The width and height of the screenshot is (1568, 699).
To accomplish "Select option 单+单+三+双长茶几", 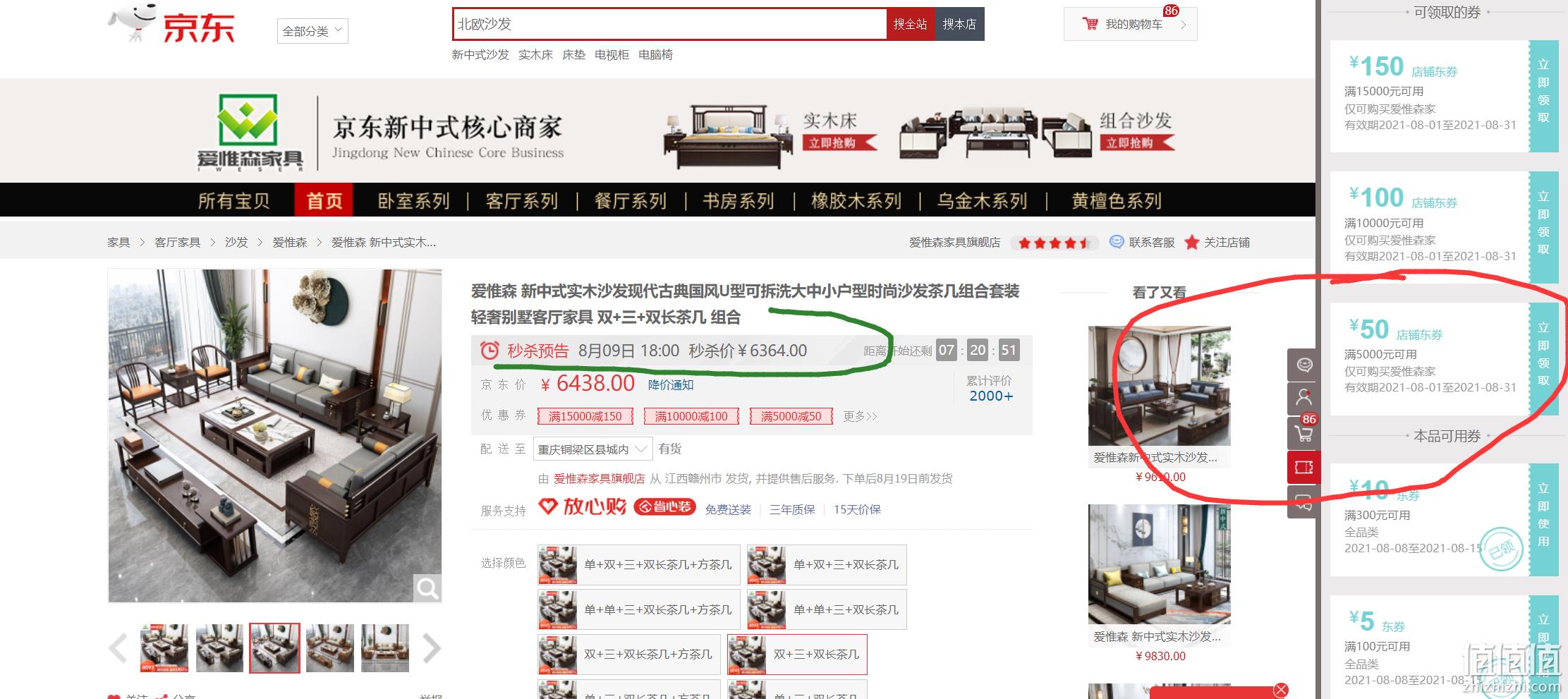I will tap(827, 609).
